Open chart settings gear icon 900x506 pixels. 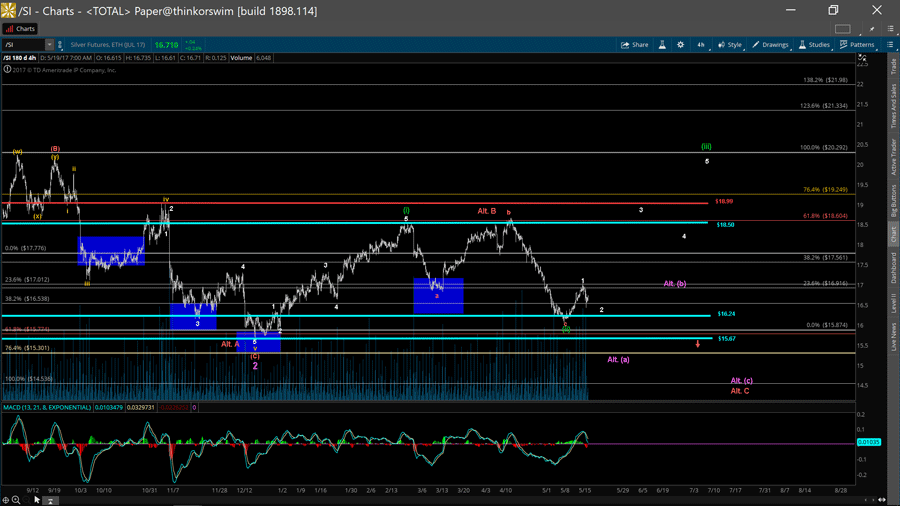[681, 45]
